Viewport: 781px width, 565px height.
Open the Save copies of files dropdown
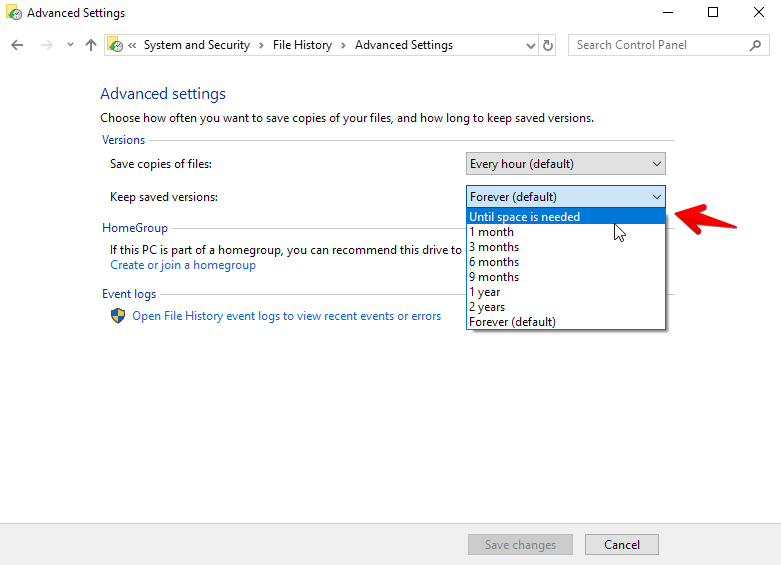click(565, 164)
